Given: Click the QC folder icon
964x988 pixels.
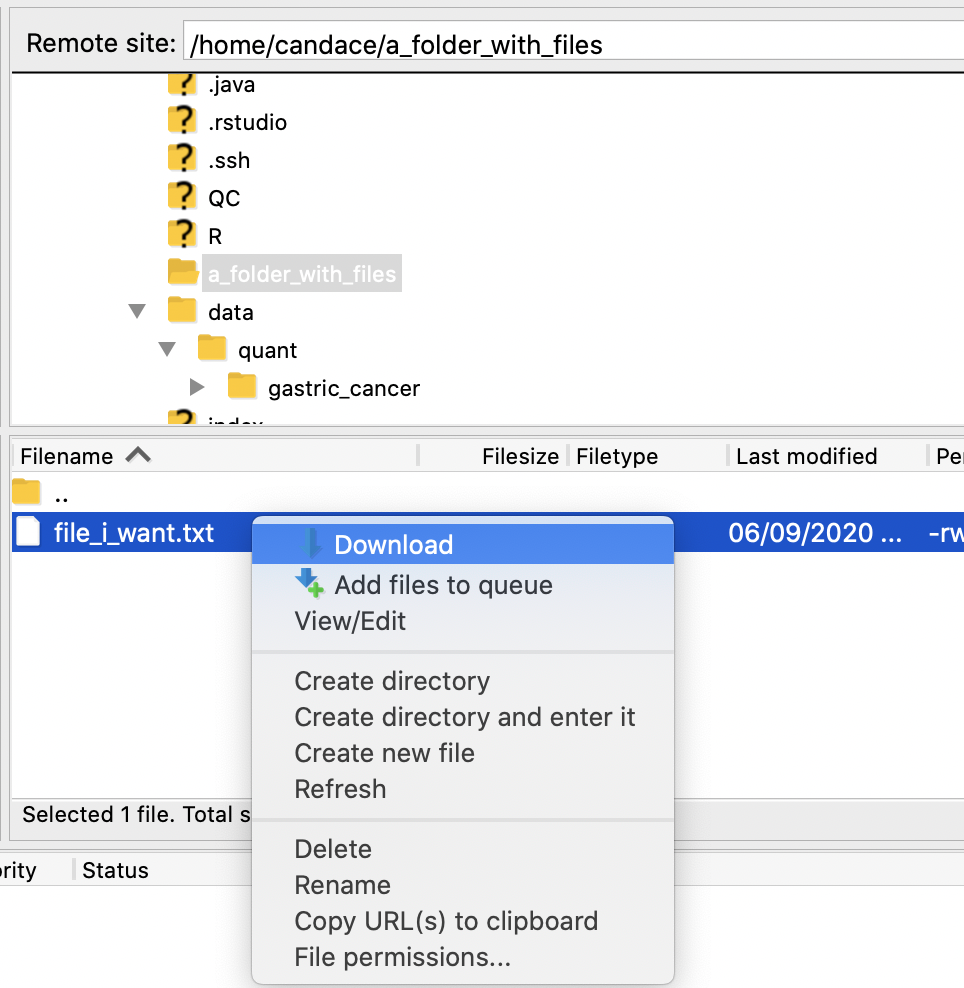Looking at the screenshot, I should (x=183, y=197).
